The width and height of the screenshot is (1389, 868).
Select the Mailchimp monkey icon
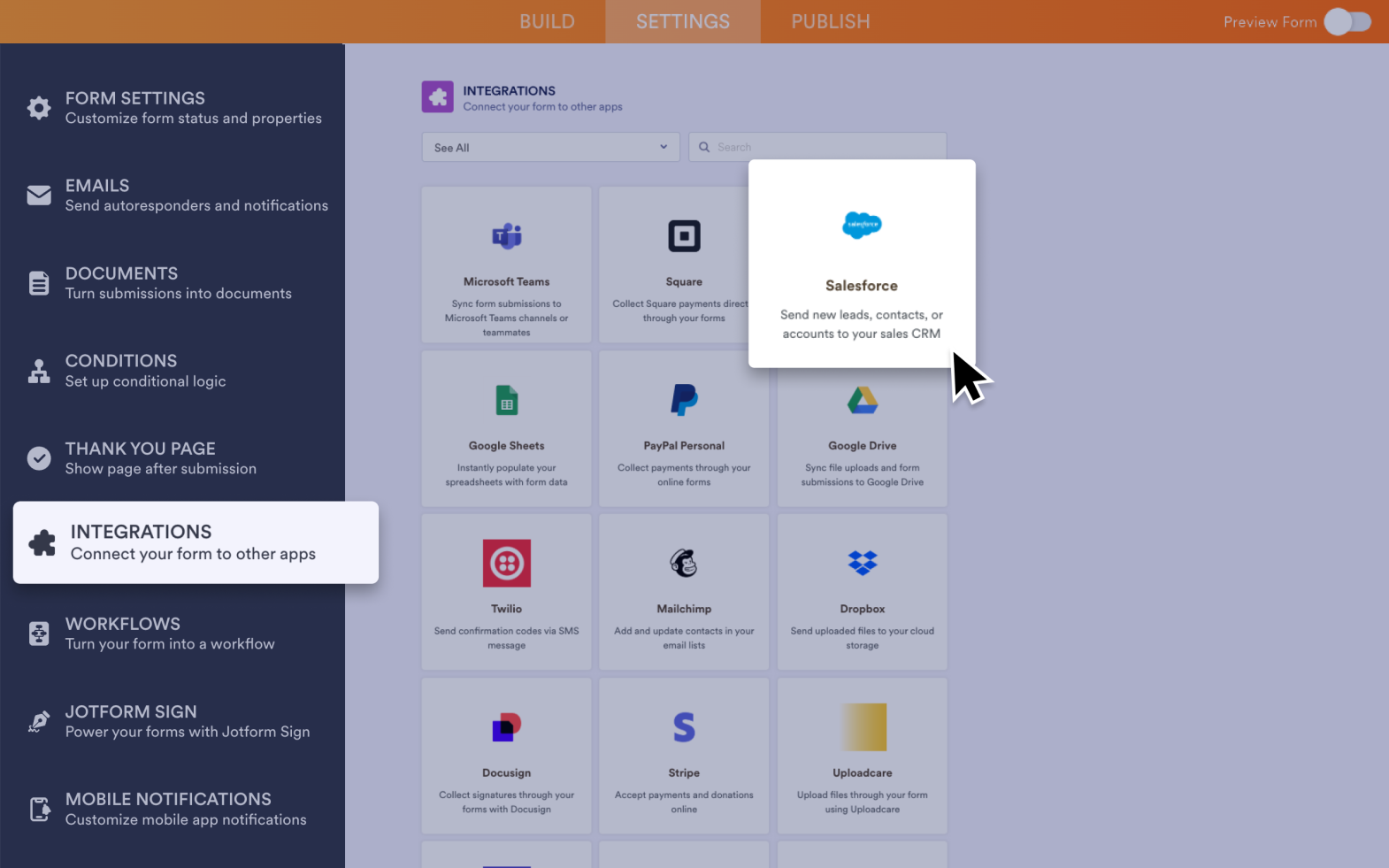[x=684, y=564]
